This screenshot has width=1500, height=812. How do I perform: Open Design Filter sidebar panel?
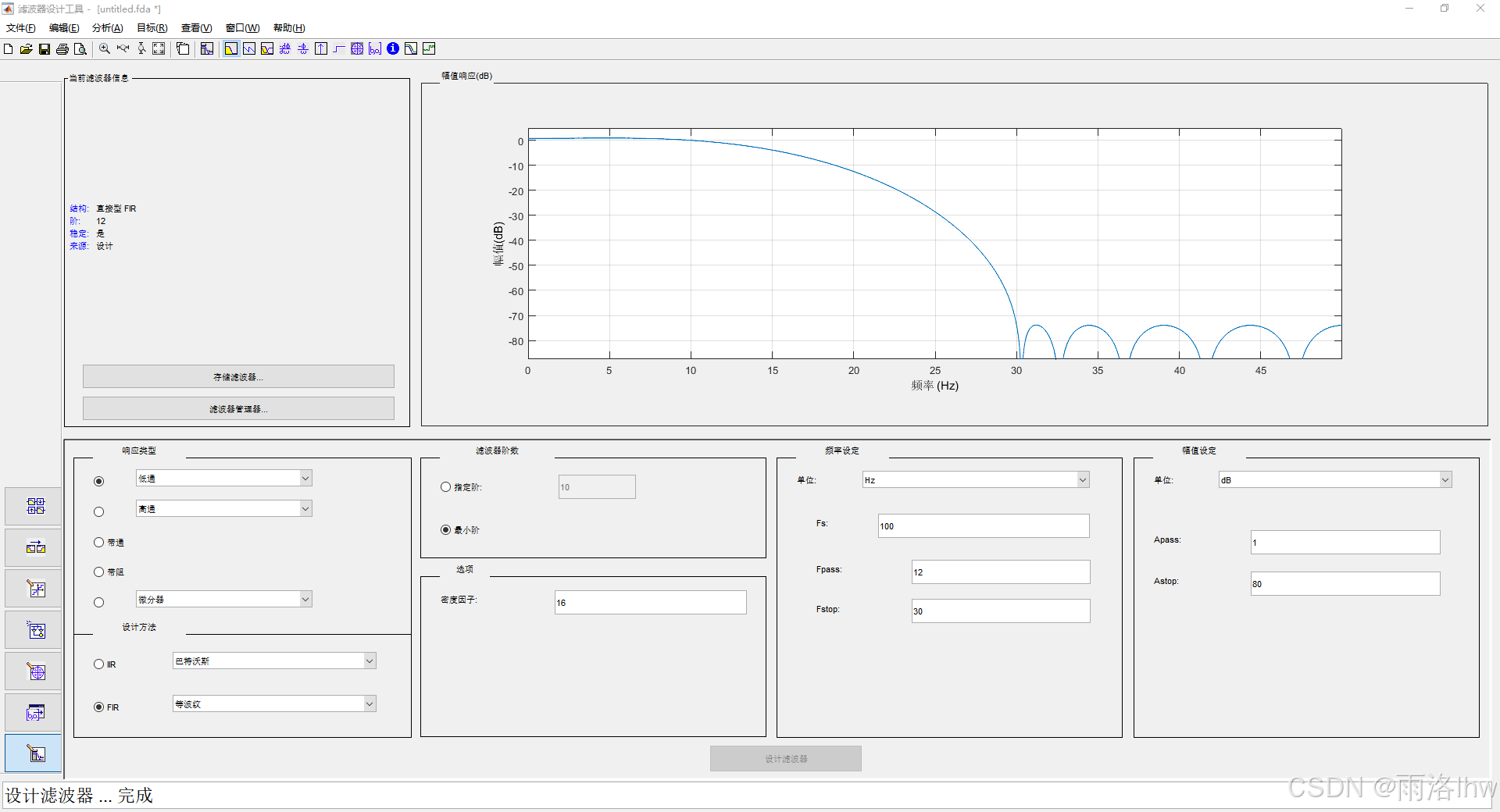click(x=34, y=753)
